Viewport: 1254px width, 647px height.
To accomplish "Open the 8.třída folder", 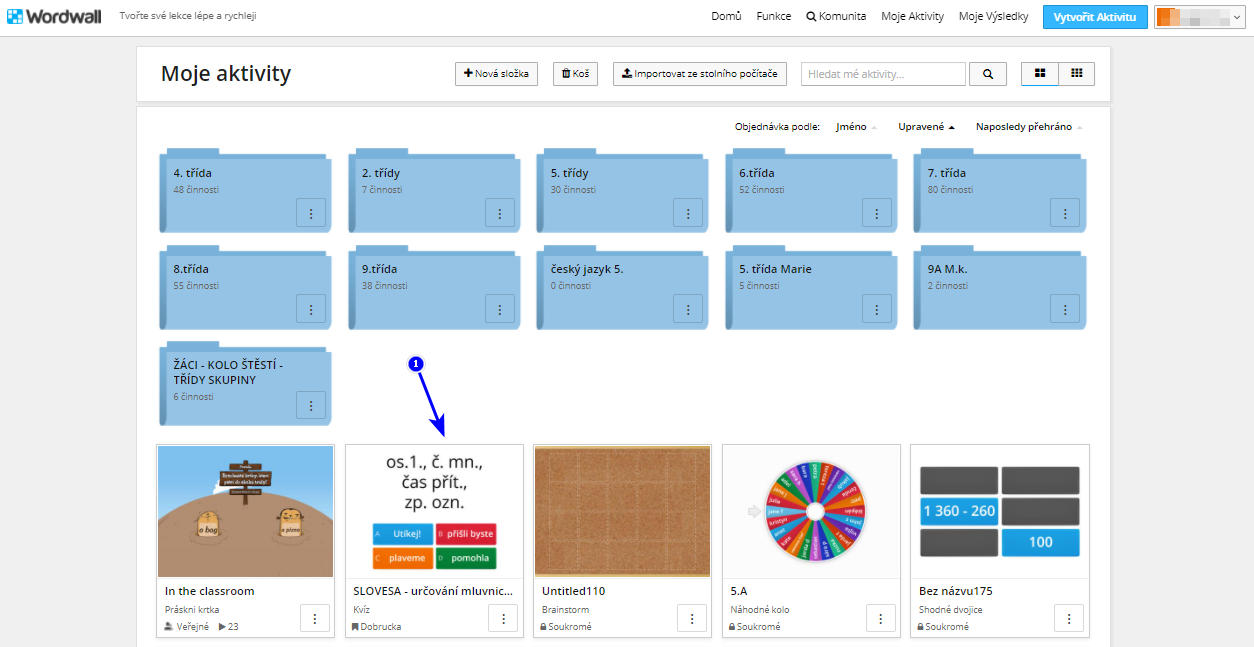I will [x=246, y=288].
